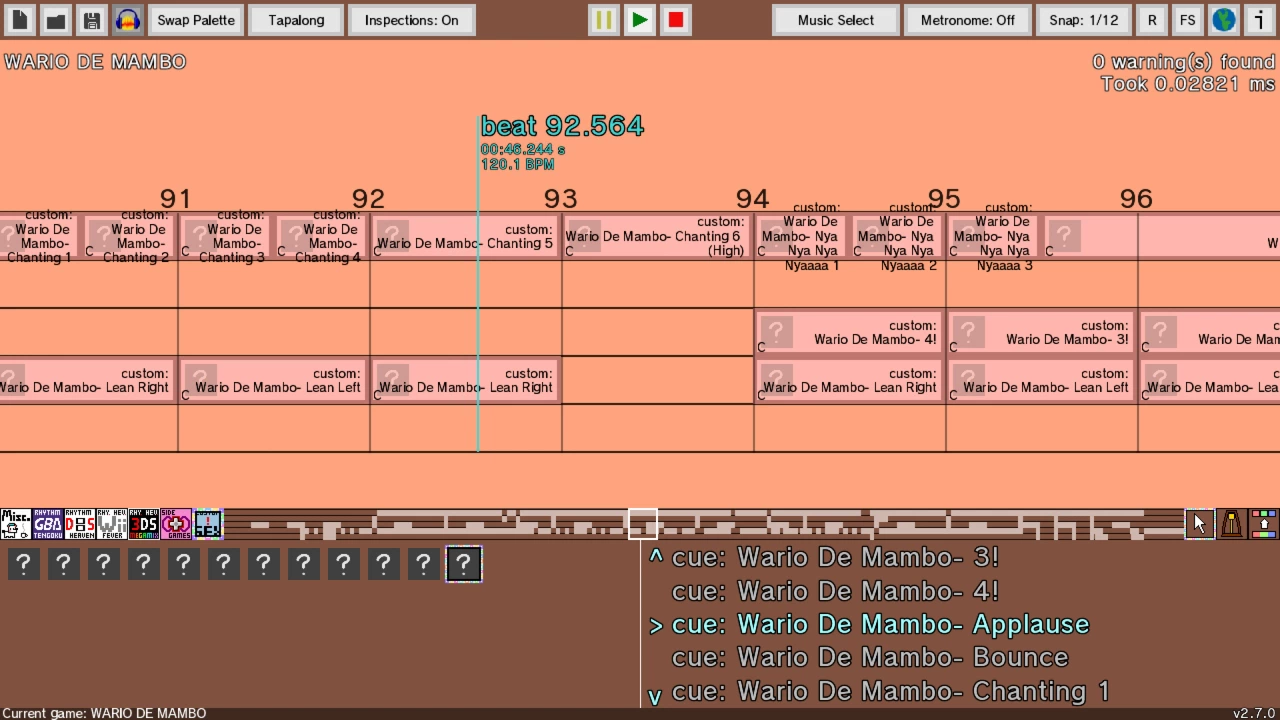
Task: Start playback with the green play button
Action: [x=640, y=20]
